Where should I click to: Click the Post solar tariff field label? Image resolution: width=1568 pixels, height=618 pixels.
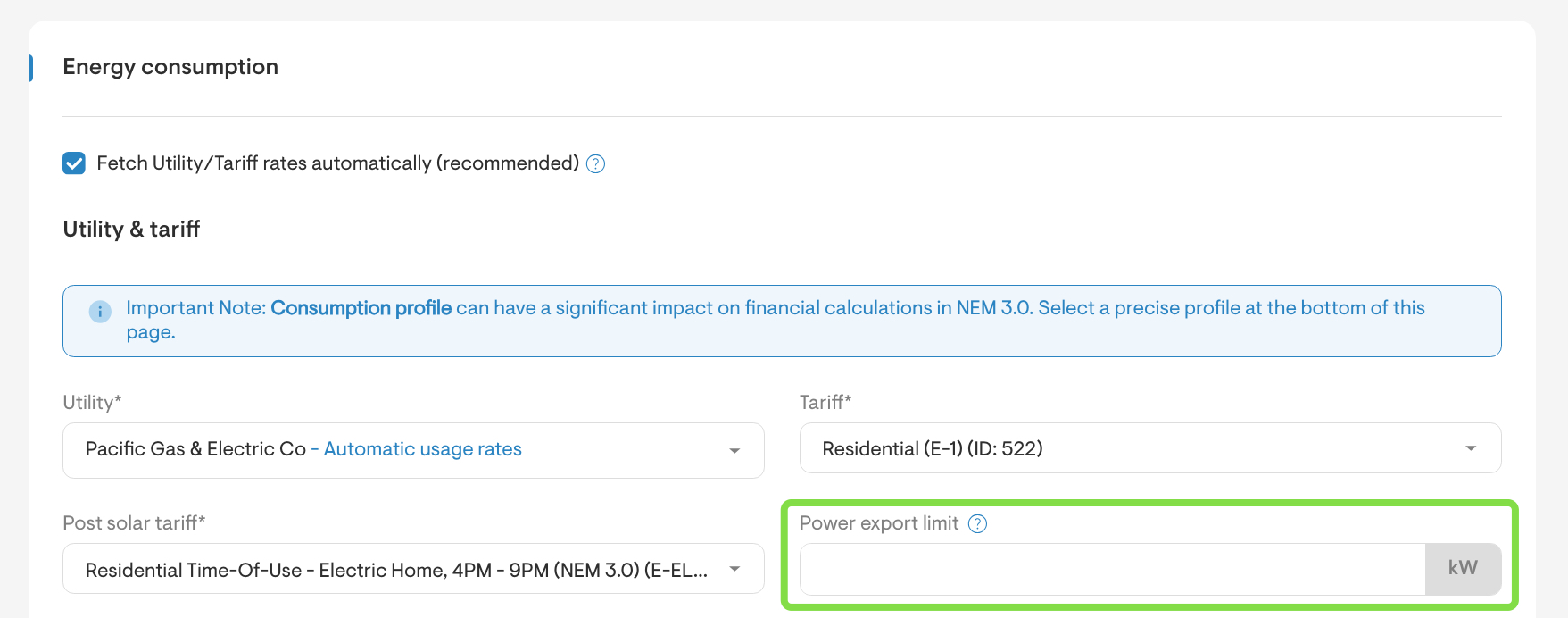(134, 523)
